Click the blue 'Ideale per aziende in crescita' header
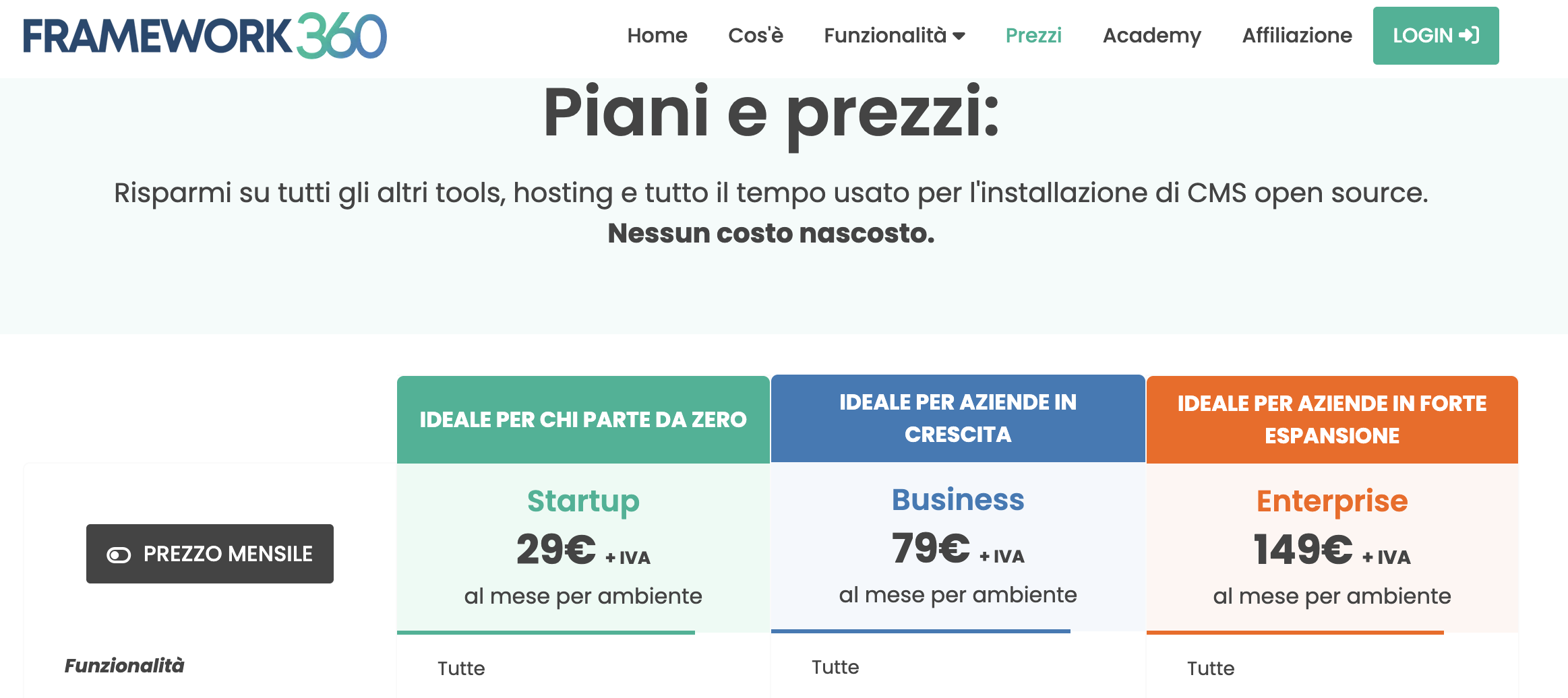Viewport: 1568px width, 698px height. pyautogui.click(x=957, y=418)
